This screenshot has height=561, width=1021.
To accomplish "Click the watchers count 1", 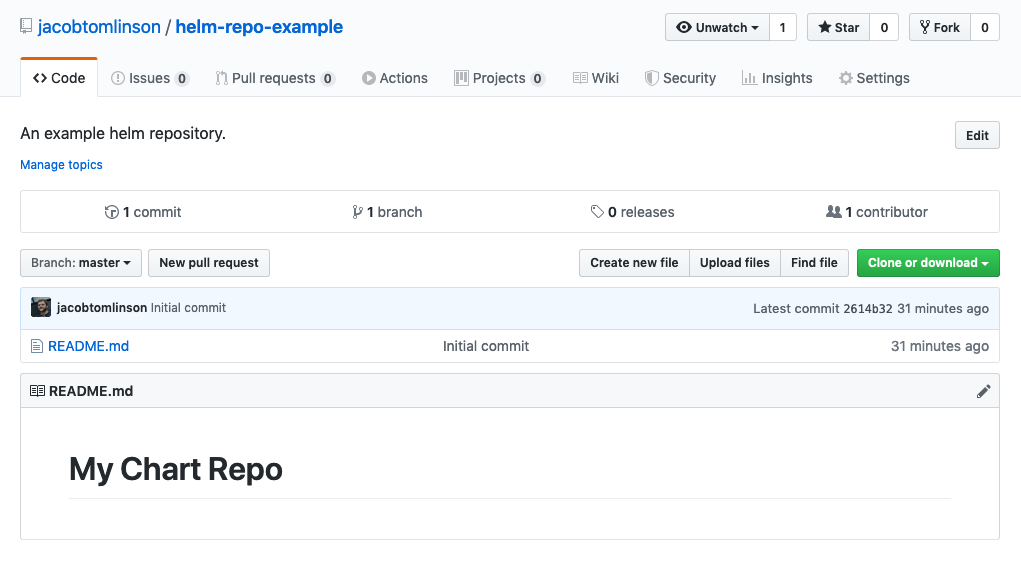I will click(783, 27).
